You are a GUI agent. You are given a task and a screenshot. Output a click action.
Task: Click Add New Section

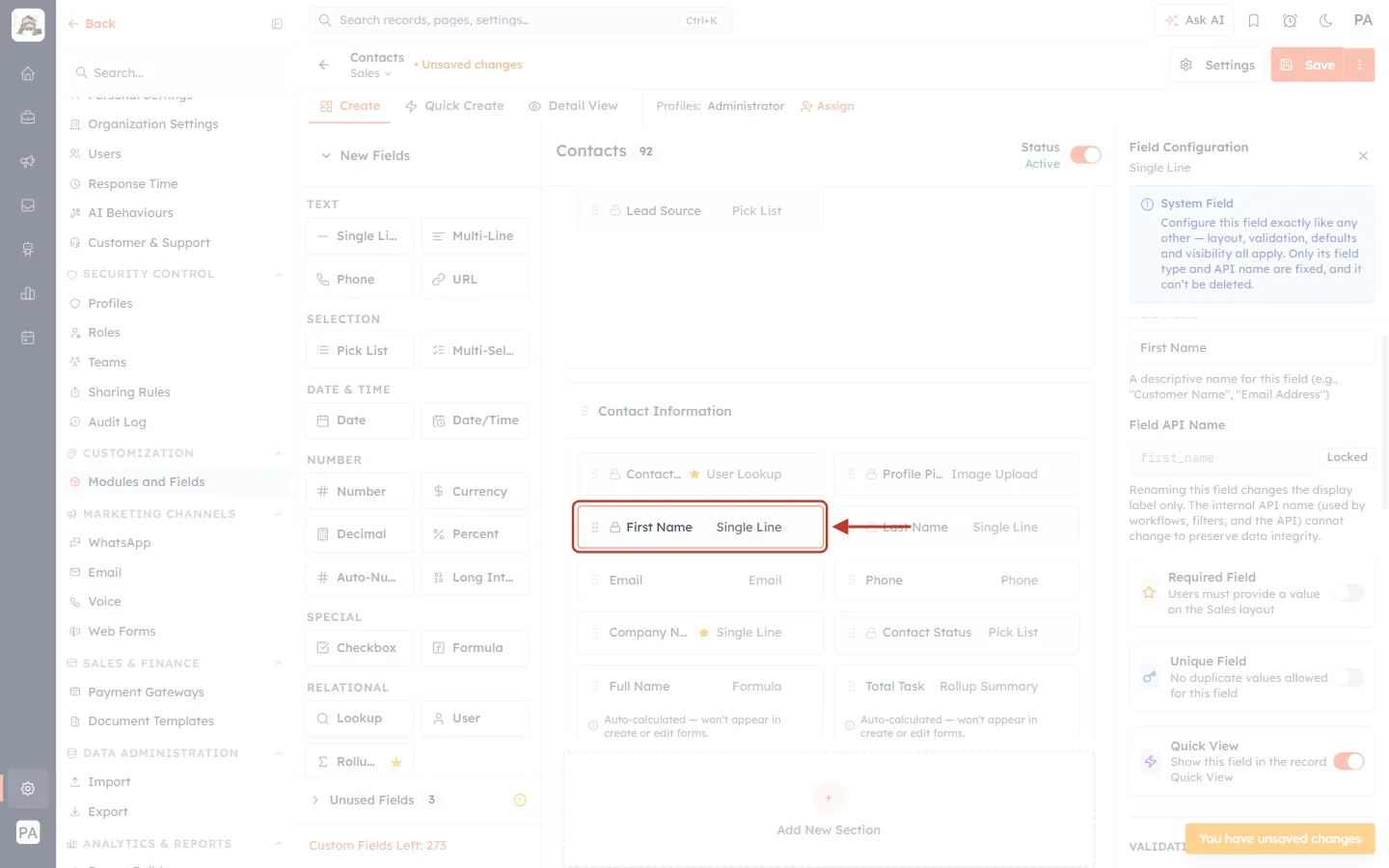829,810
